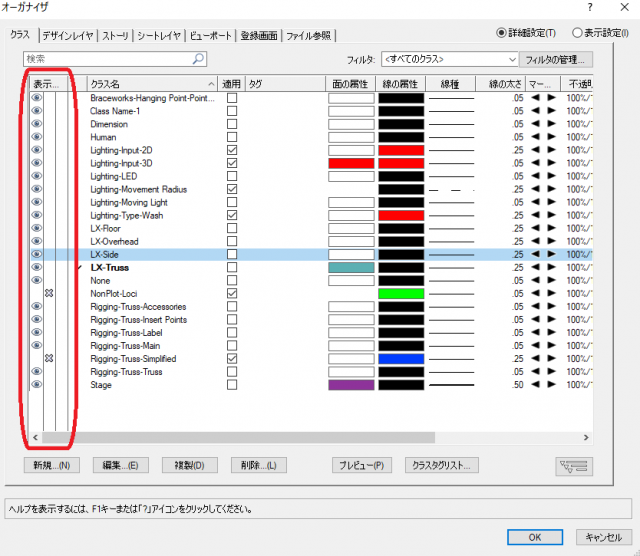Enable the apply checkbox for Human class

[232, 137]
